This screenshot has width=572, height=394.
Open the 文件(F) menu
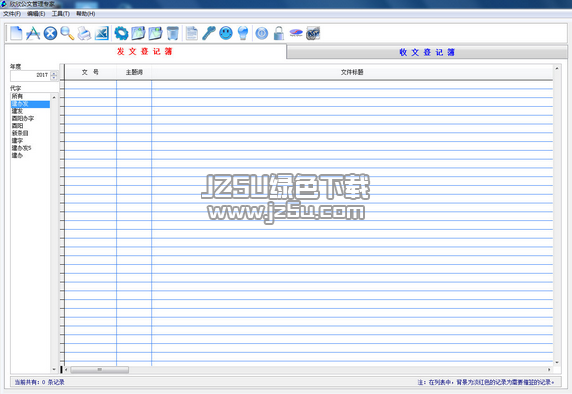(x=12, y=13)
